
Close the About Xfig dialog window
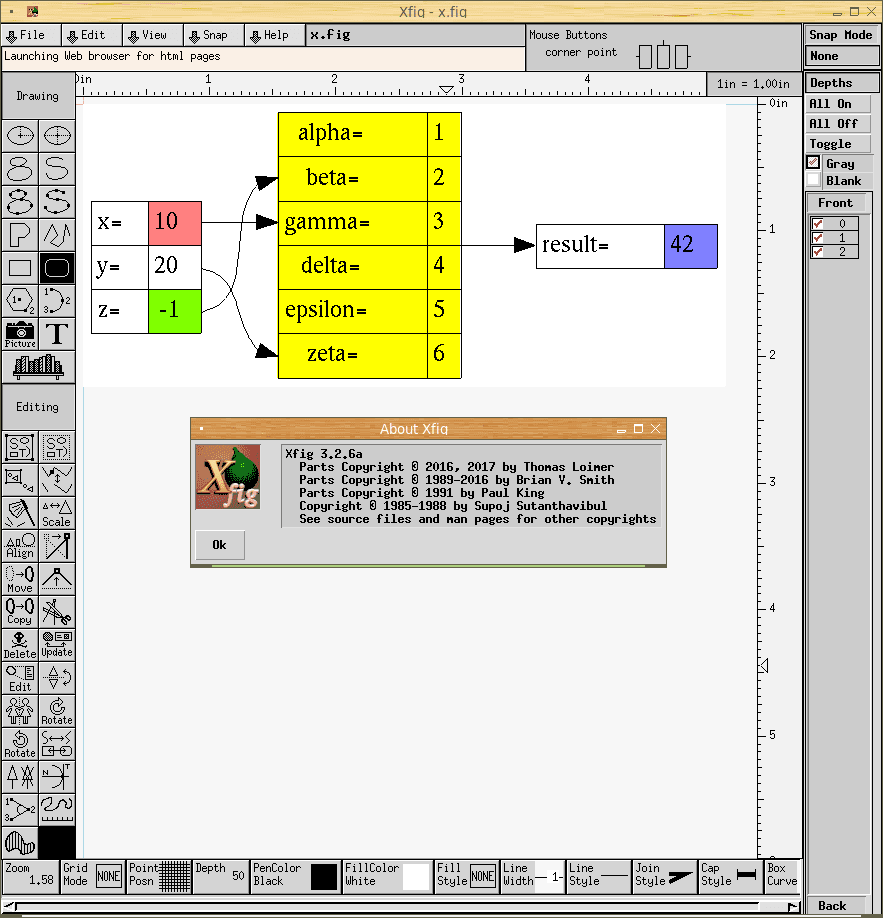(656, 429)
